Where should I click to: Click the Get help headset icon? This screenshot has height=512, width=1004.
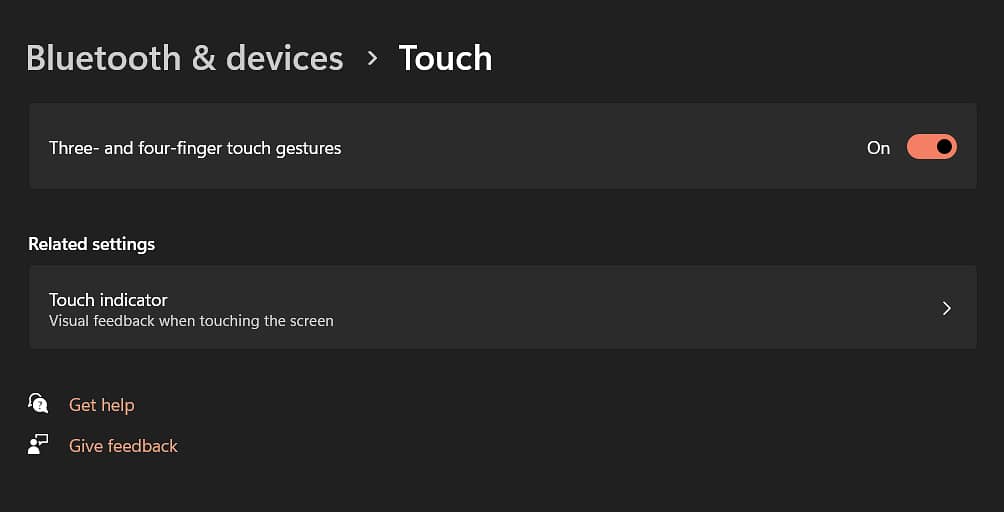38,404
